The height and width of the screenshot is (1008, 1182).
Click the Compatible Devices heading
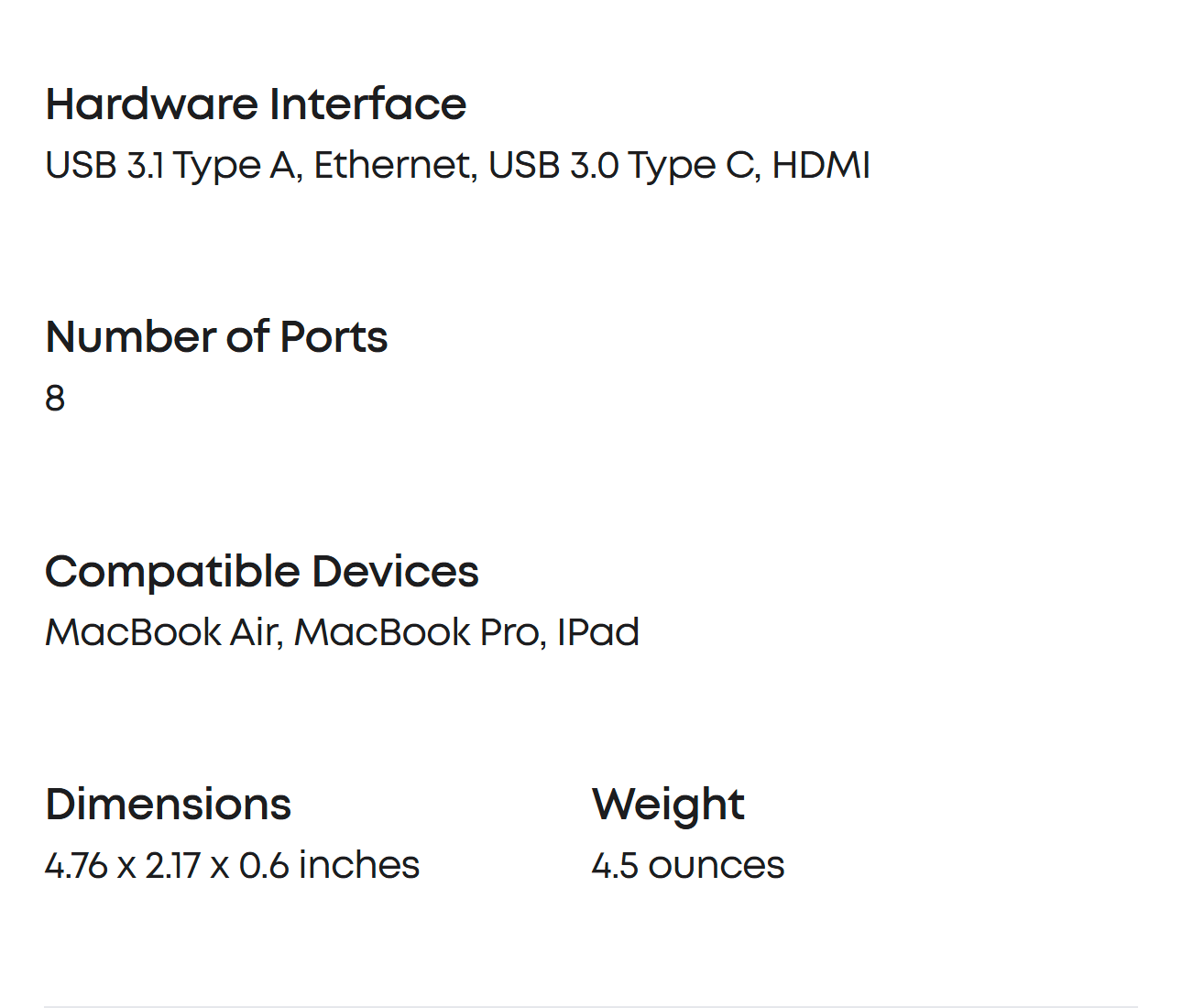(x=261, y=572)
